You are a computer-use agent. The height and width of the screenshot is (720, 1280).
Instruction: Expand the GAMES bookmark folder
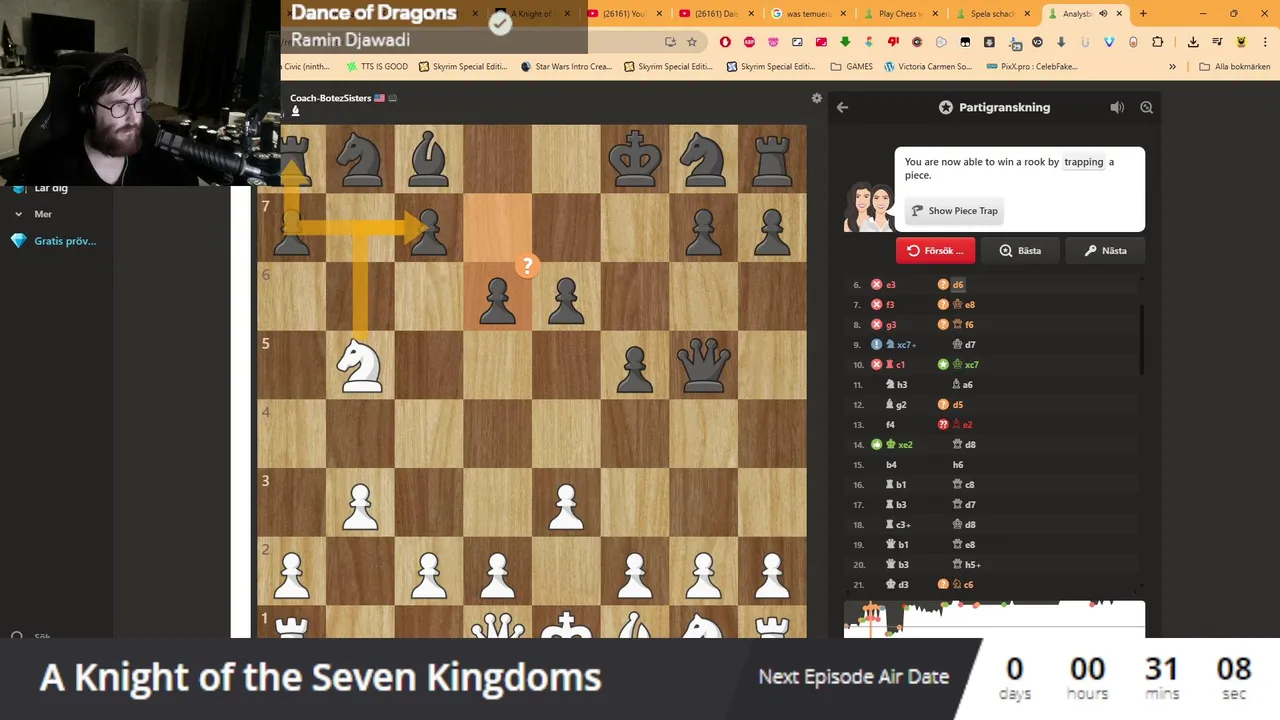(x=852, y=67)
